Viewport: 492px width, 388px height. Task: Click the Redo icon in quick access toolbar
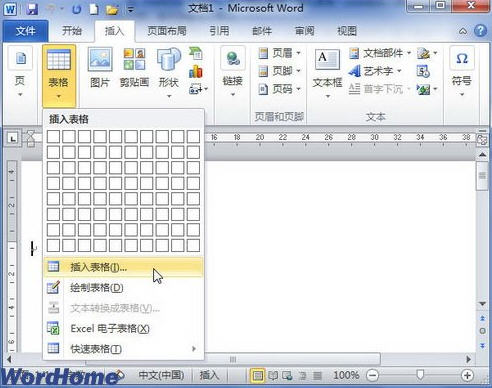click(76, 9)
